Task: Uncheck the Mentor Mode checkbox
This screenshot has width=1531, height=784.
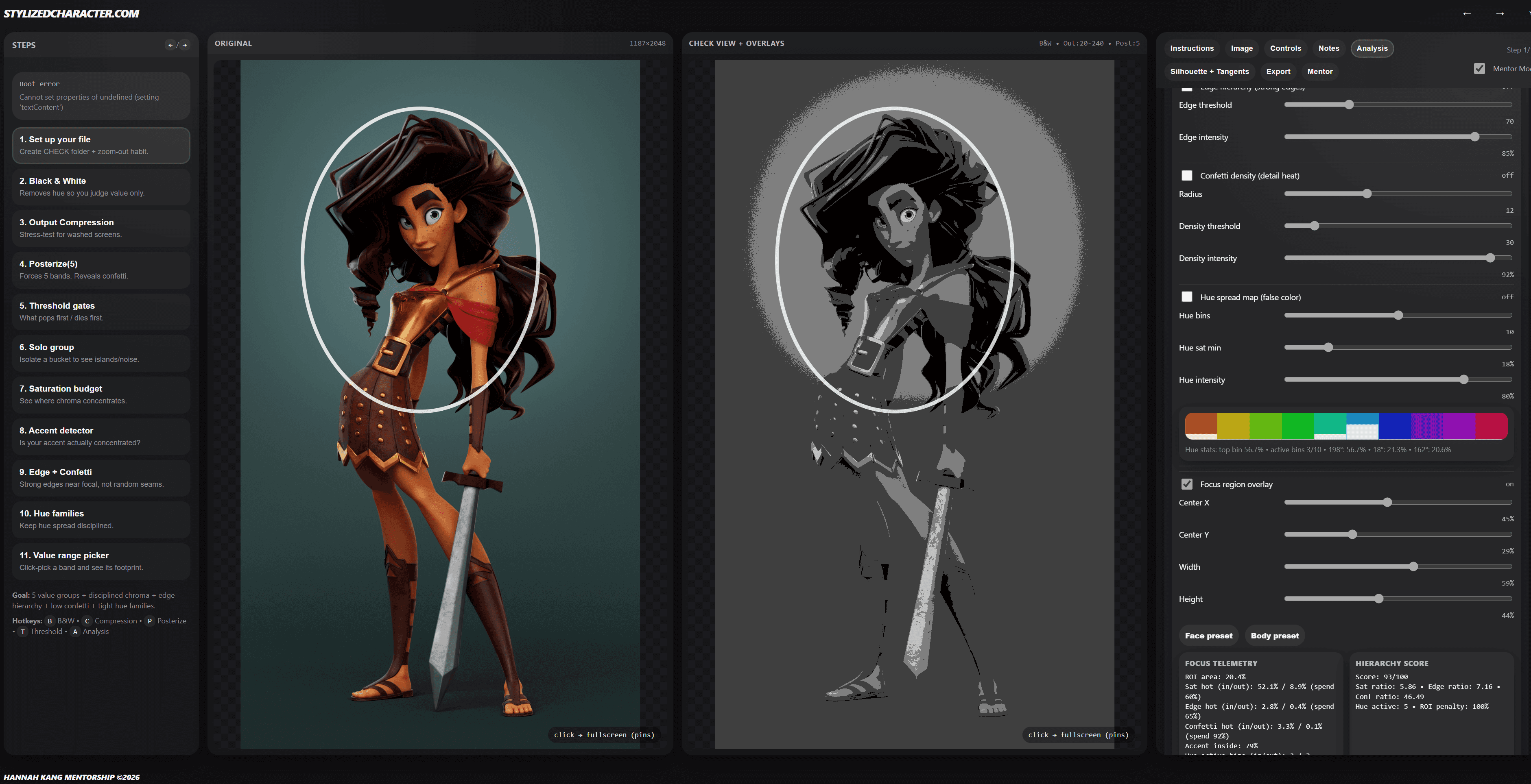Action: click(x=1479, y=69)
